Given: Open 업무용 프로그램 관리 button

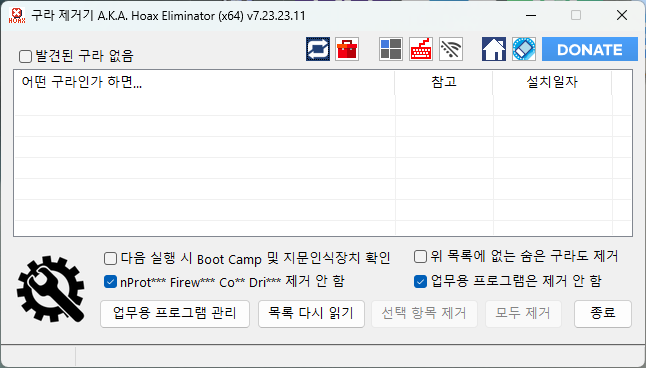Looking at the screenshot, I should coord(175,314).
